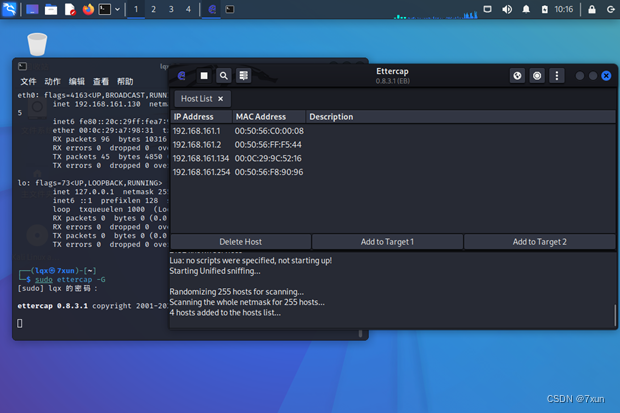Viewport: 620px width, 413px height.
Task: Open terminal 帮助 menu
Action: 125,81
